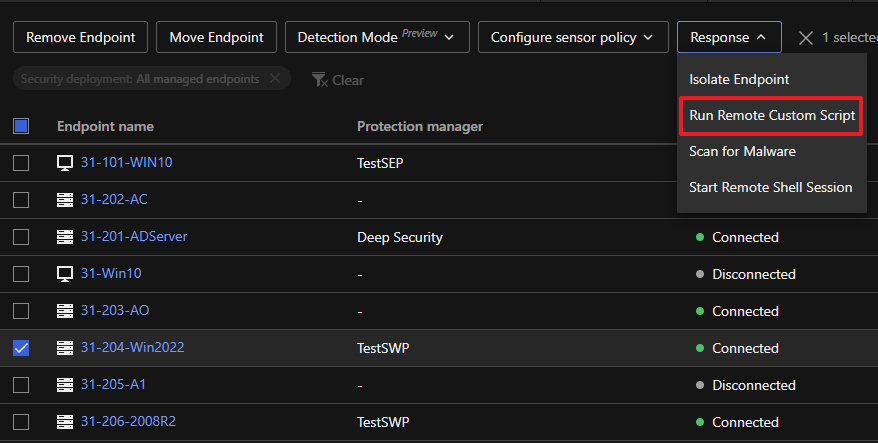The width and height of the screenshot is (878, 443).
Task: Check the box for 31-203-AO
Action: pyautogui.click(x=21, y=311)
